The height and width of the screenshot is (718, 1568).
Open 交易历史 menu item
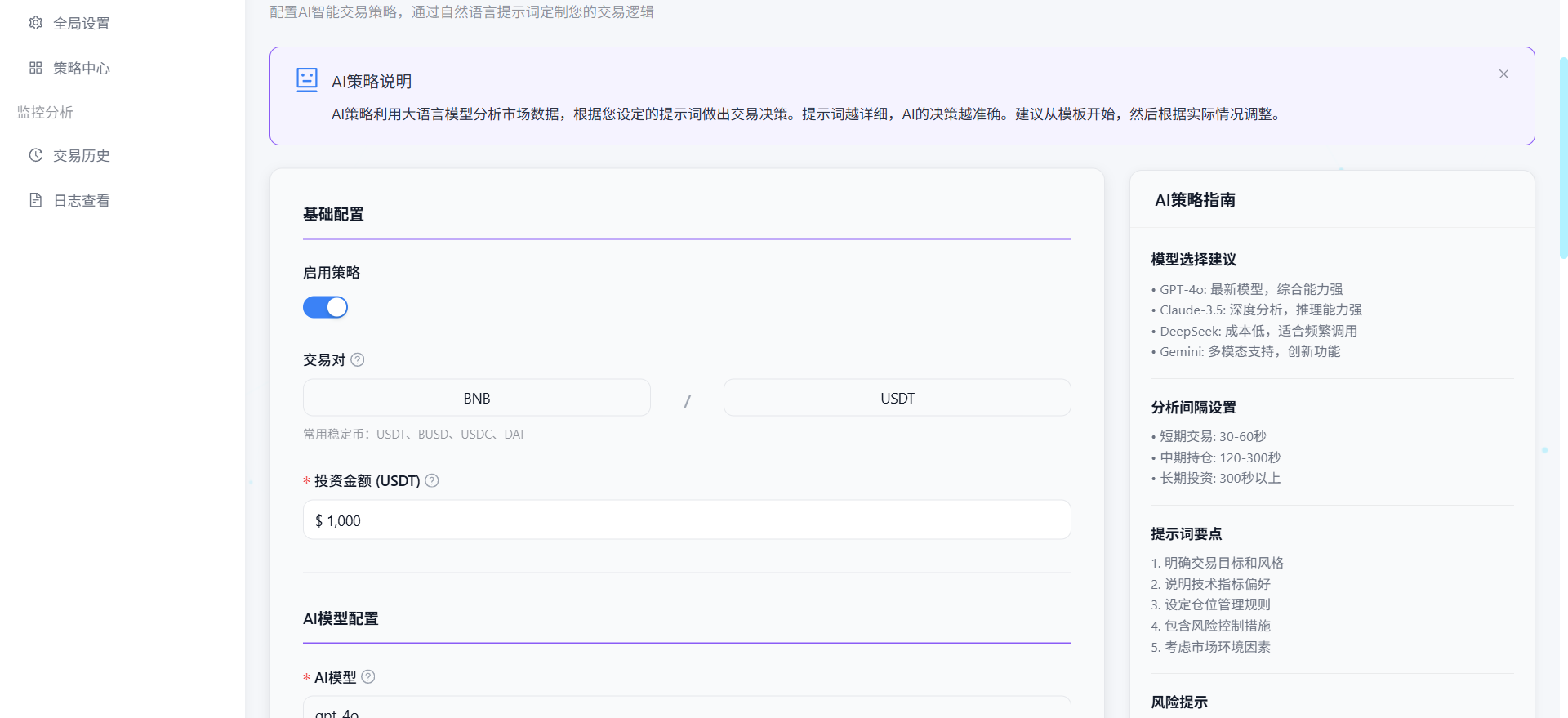click(x=81, y=155)
